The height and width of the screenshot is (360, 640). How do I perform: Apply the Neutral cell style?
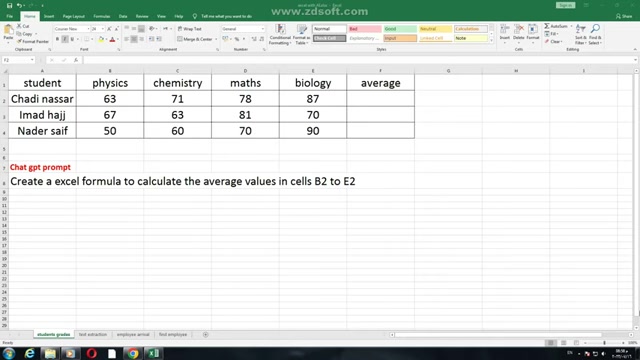tap(436, 29)
